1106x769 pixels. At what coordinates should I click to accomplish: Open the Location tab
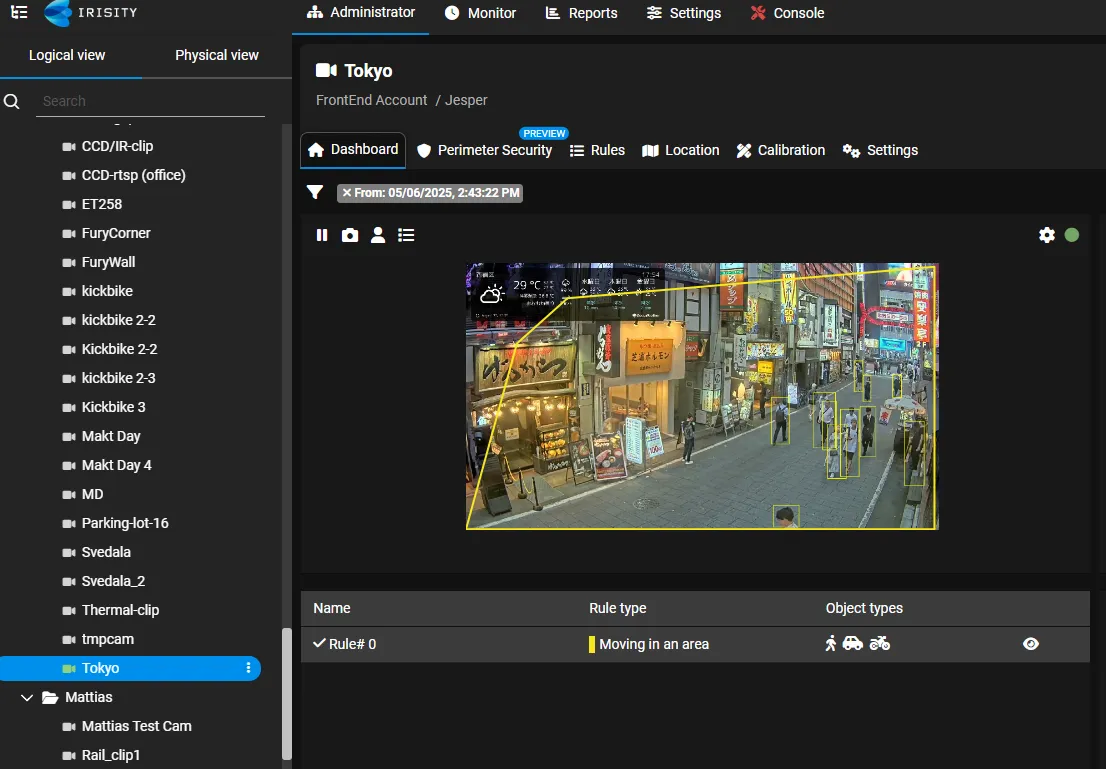tap(681, 150)
